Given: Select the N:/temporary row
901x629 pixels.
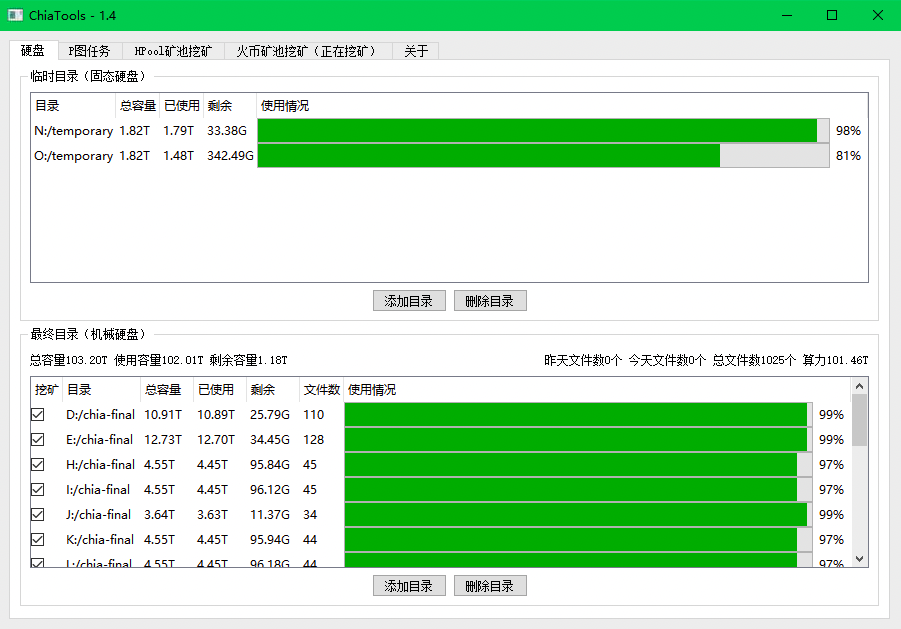Looking at the screenshot, I should tap(449, 130).
